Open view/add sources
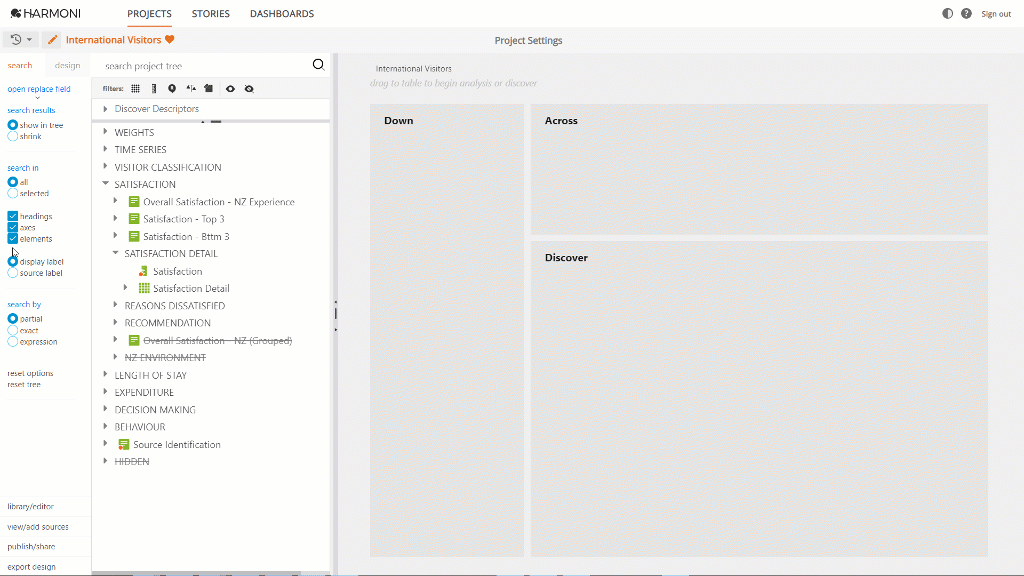The width and height of the screenshot is (1024, 576). [38, 527]
